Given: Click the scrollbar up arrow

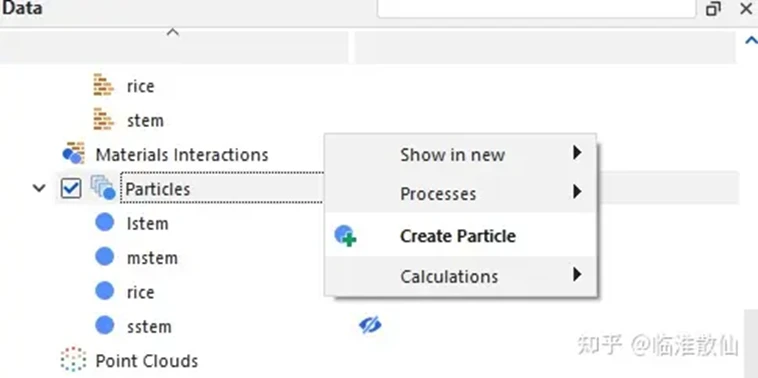Looking at the screenshot, I should (x=751, y=41).
